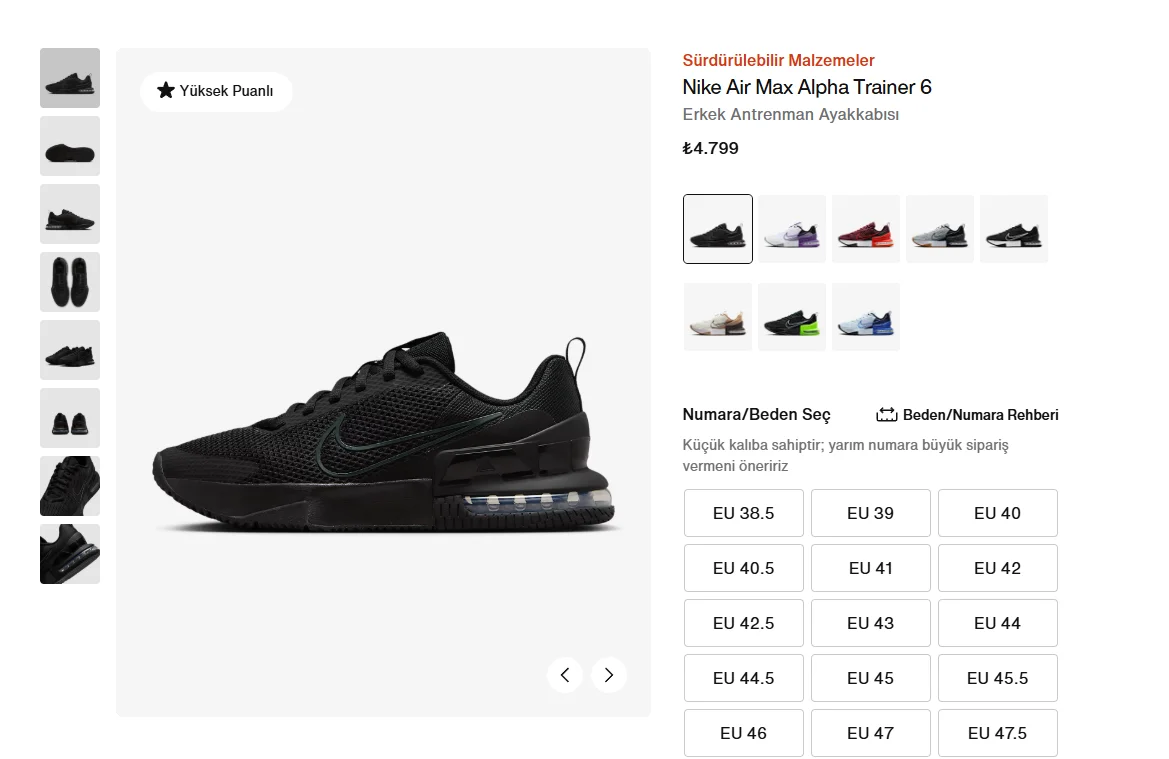
Task: Select the cream and brown shoe colorway
Action: pyautogui.click(x=718, y=317)
